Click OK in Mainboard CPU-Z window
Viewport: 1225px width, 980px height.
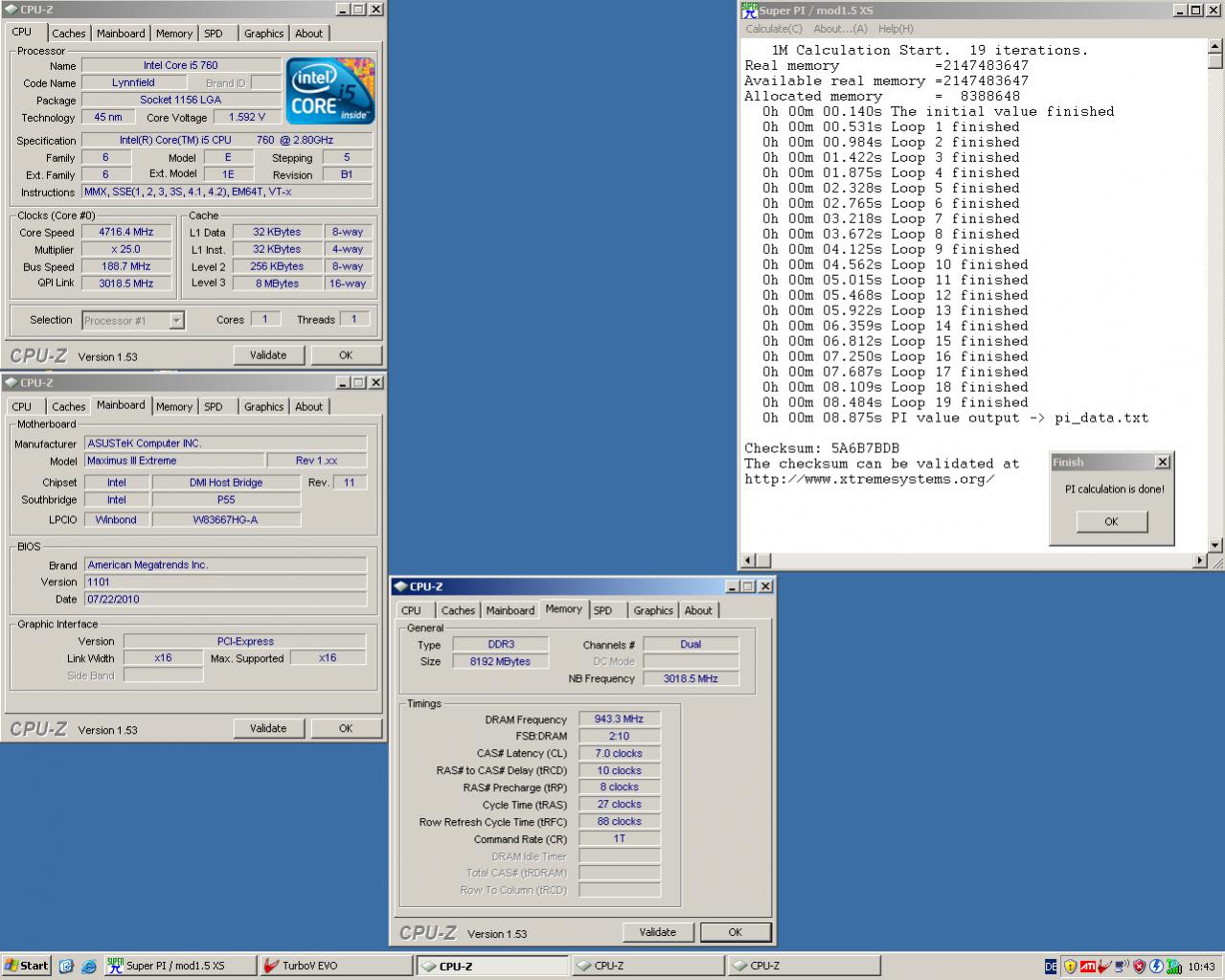click(346, 728)
